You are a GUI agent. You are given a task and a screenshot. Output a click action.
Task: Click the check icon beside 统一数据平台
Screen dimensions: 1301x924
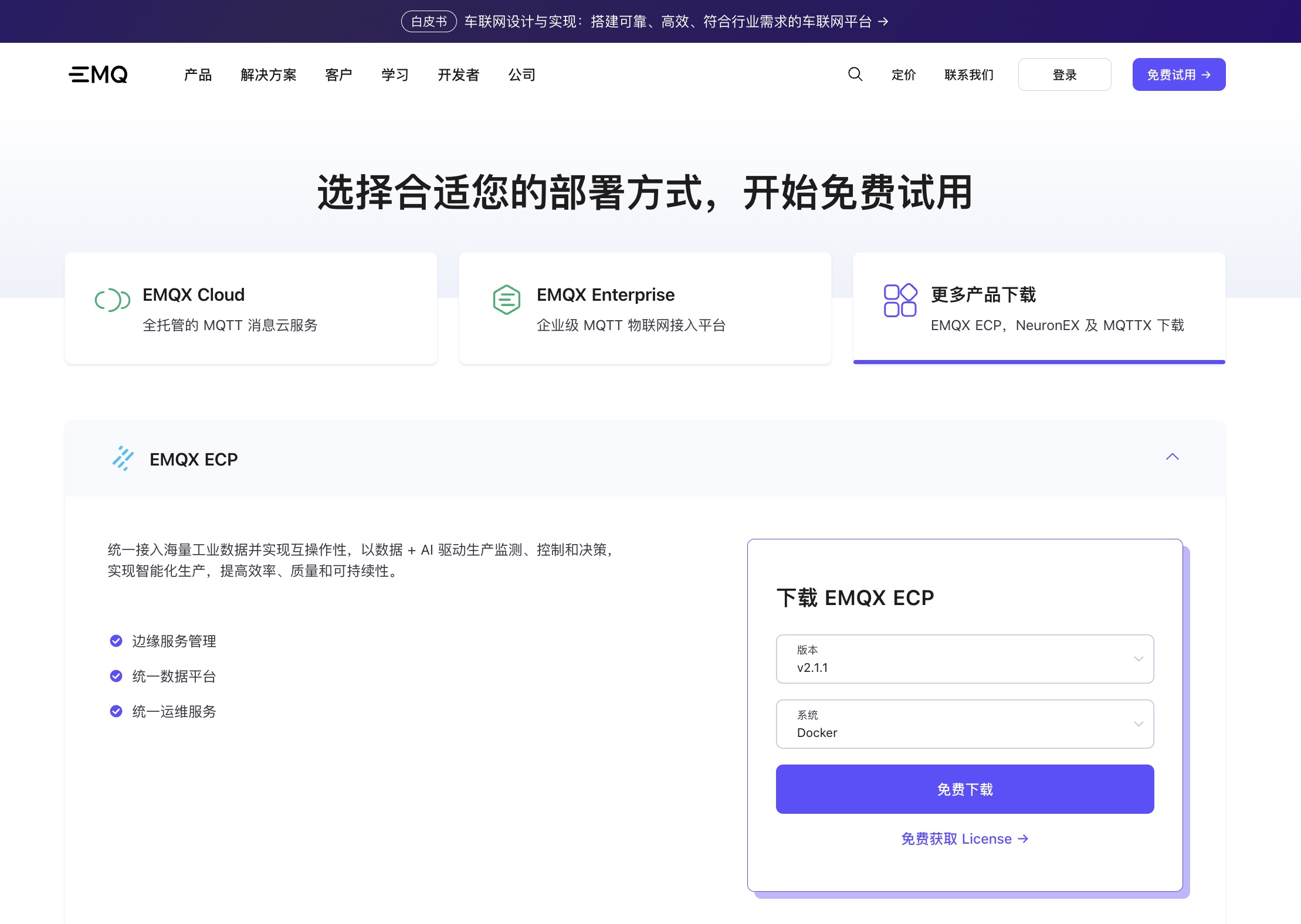pyautogui.click(x=116, y=676)
